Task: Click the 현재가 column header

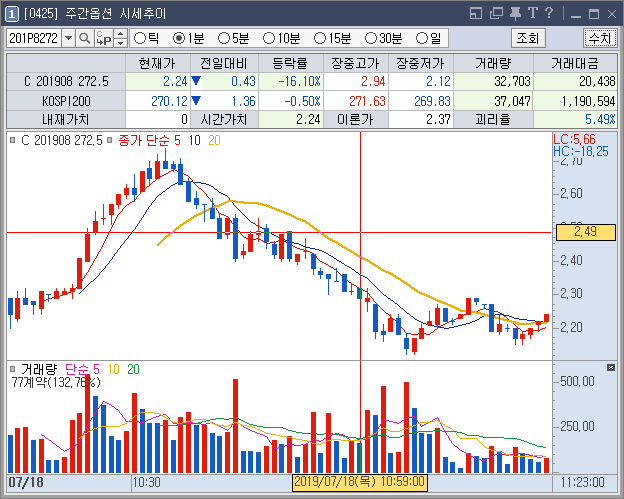Action: [x=157, y=63]
